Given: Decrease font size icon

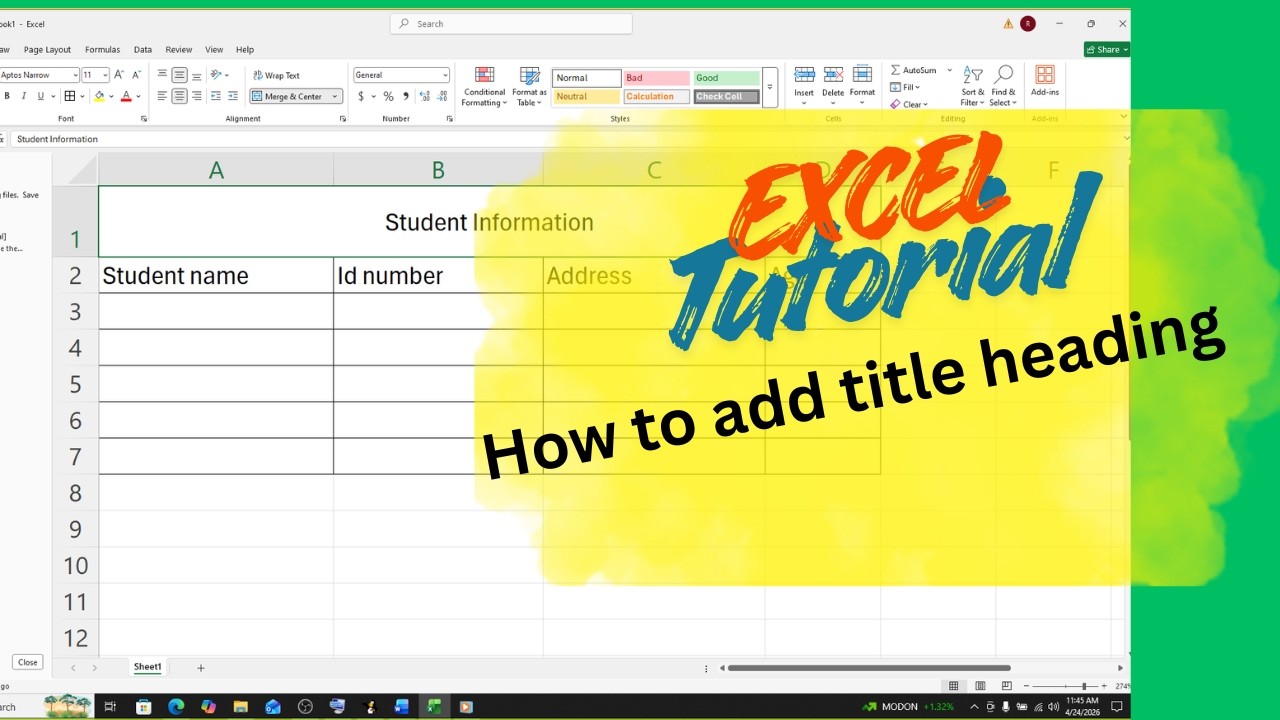Looking at the screenshot, I should click(x=135, y=75).
